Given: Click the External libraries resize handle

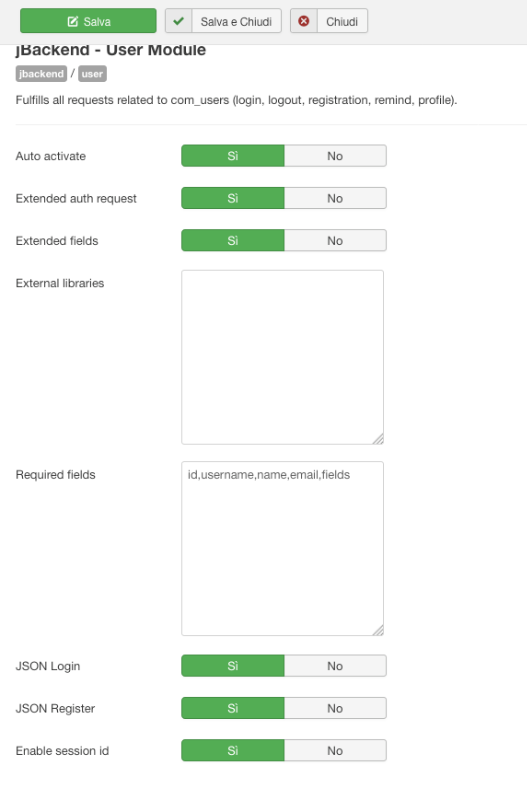Looking at the screenshot, I should (x=378, y=439).
